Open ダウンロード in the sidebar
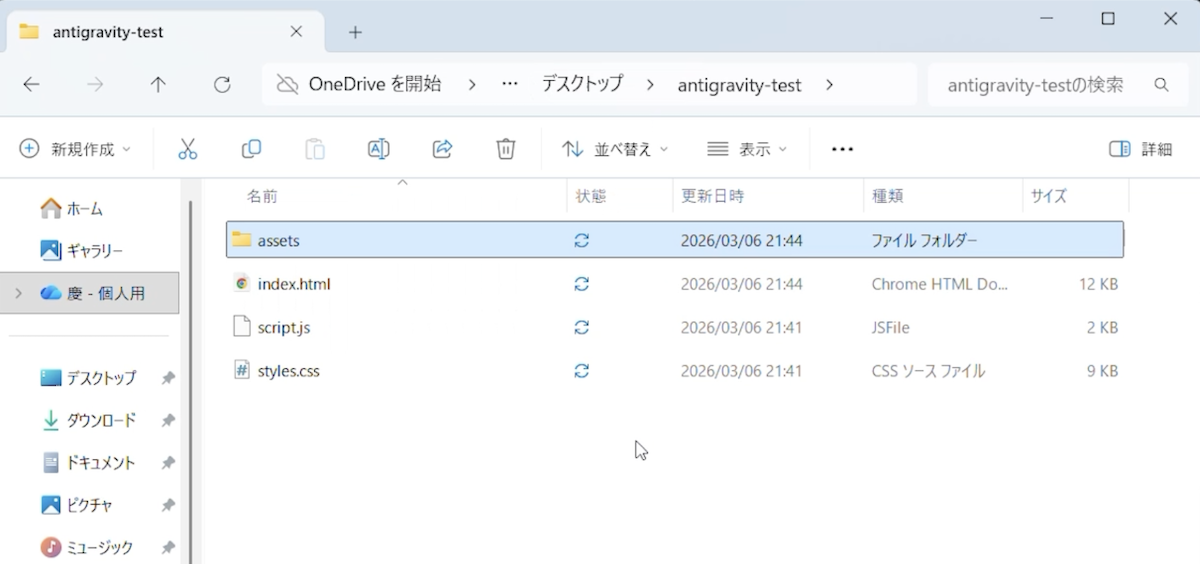Screen dimensions: 1200x564 [x=100, y=421]
